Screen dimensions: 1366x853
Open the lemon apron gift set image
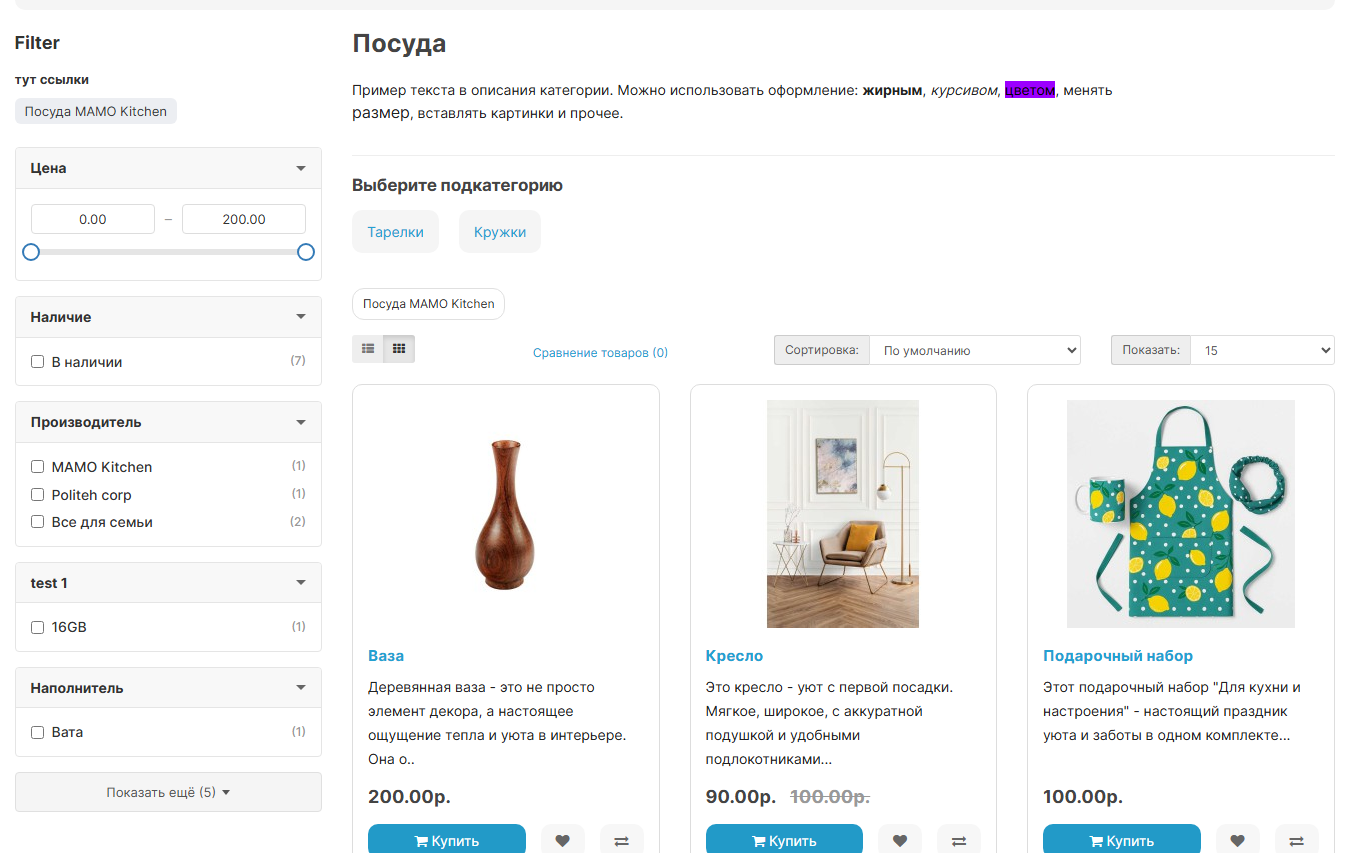(x=1181, y=514)
